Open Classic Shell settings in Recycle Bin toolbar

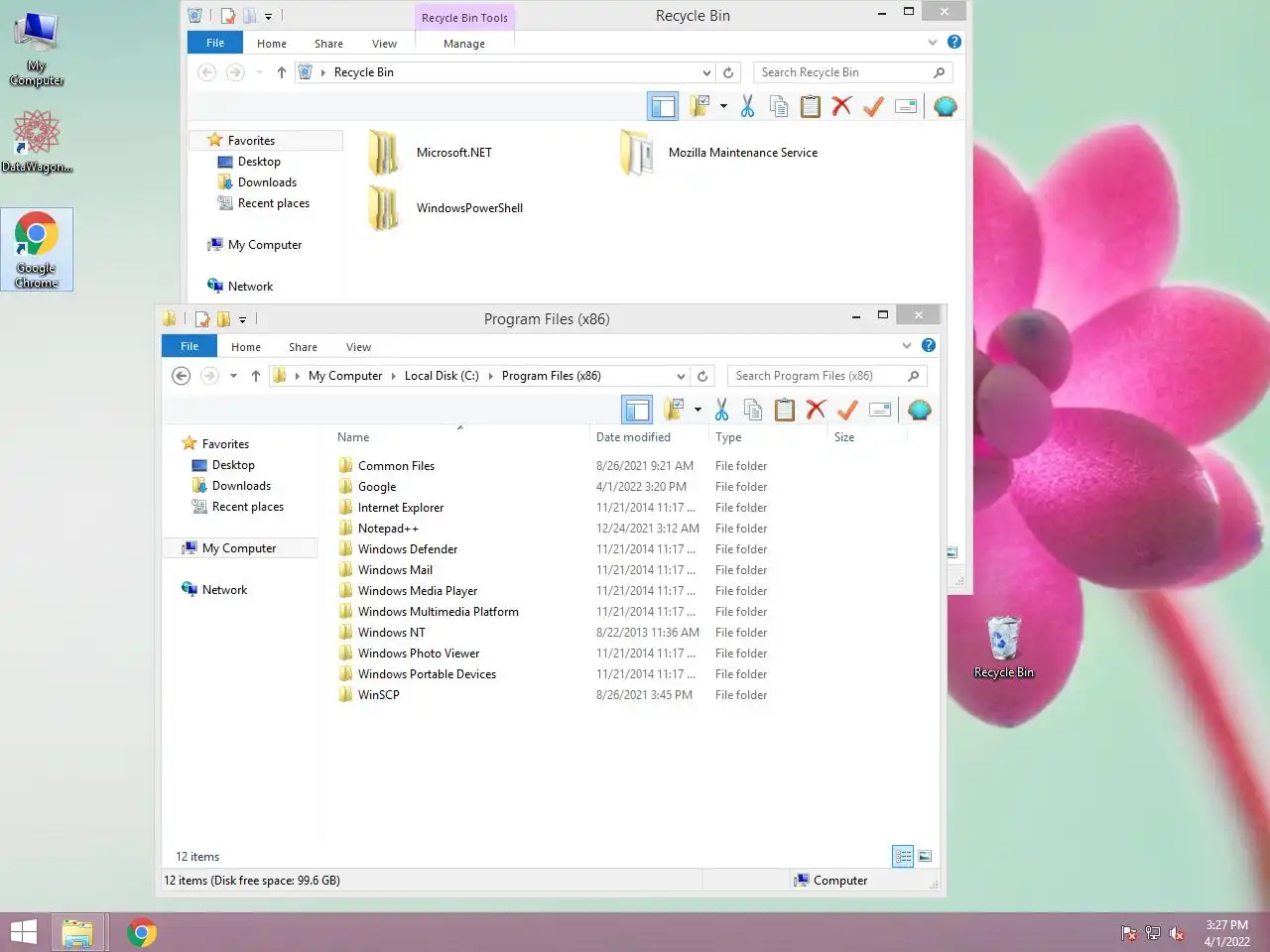(946, 106)
